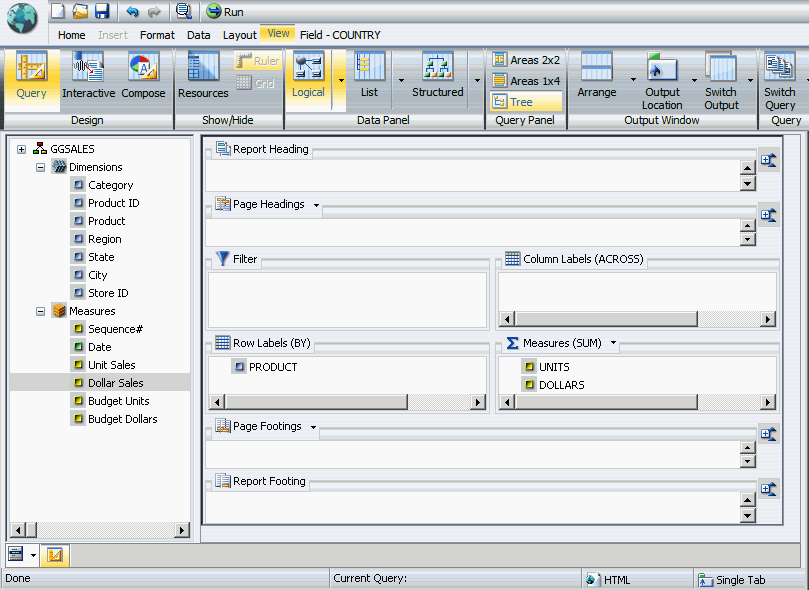This screenshot has width=809, height=590.
Task: Save the report with the floppy disk icon
Action: [102, 11]
